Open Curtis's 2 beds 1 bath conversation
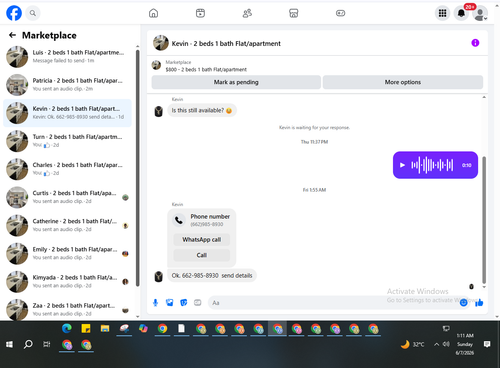500x368 pixels. click(67, 197)
